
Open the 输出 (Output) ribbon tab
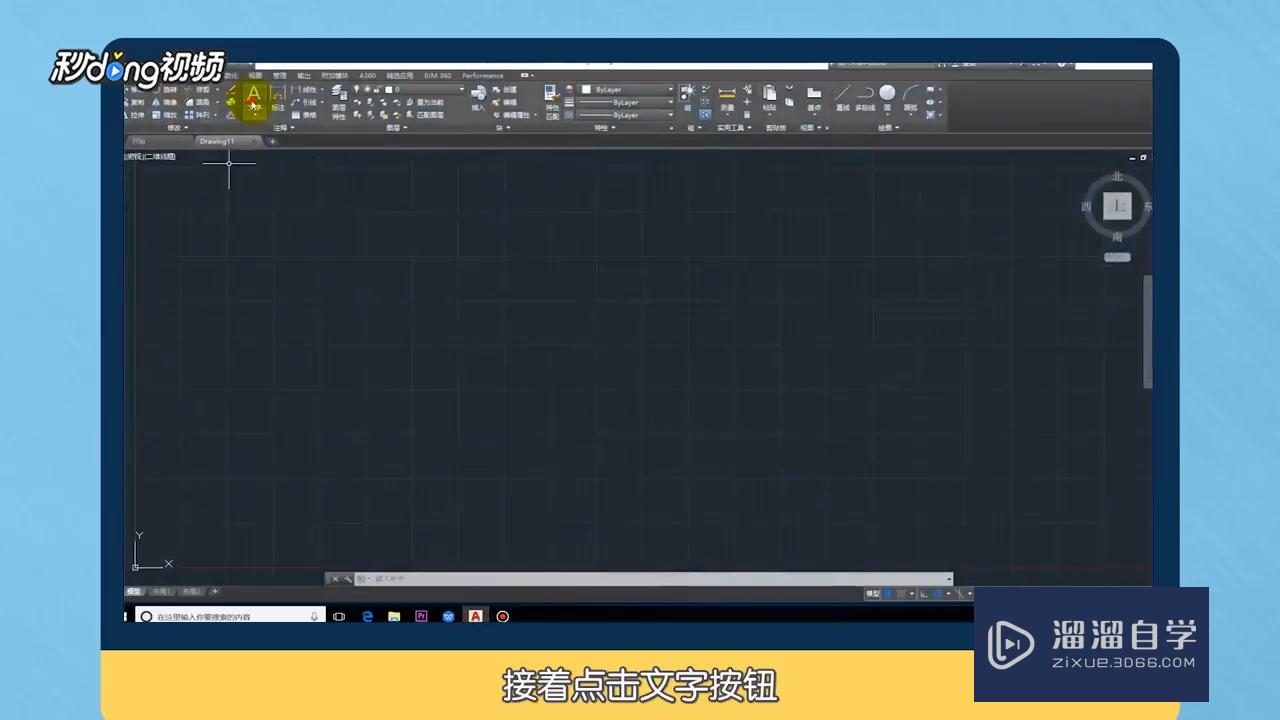tap(304, 75)
